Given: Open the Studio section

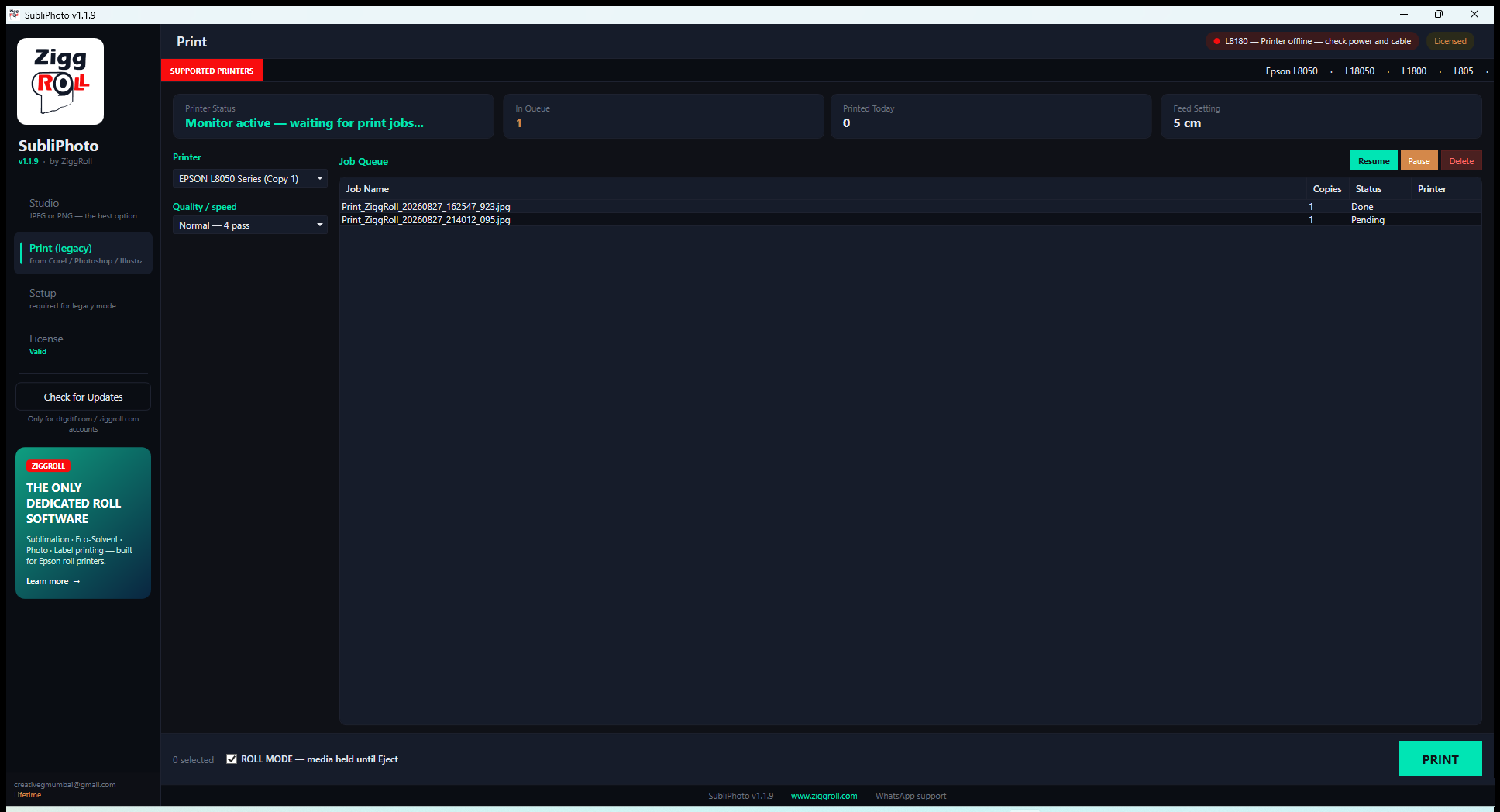Looking at the screenshot, I should click(x=83, y=208).
